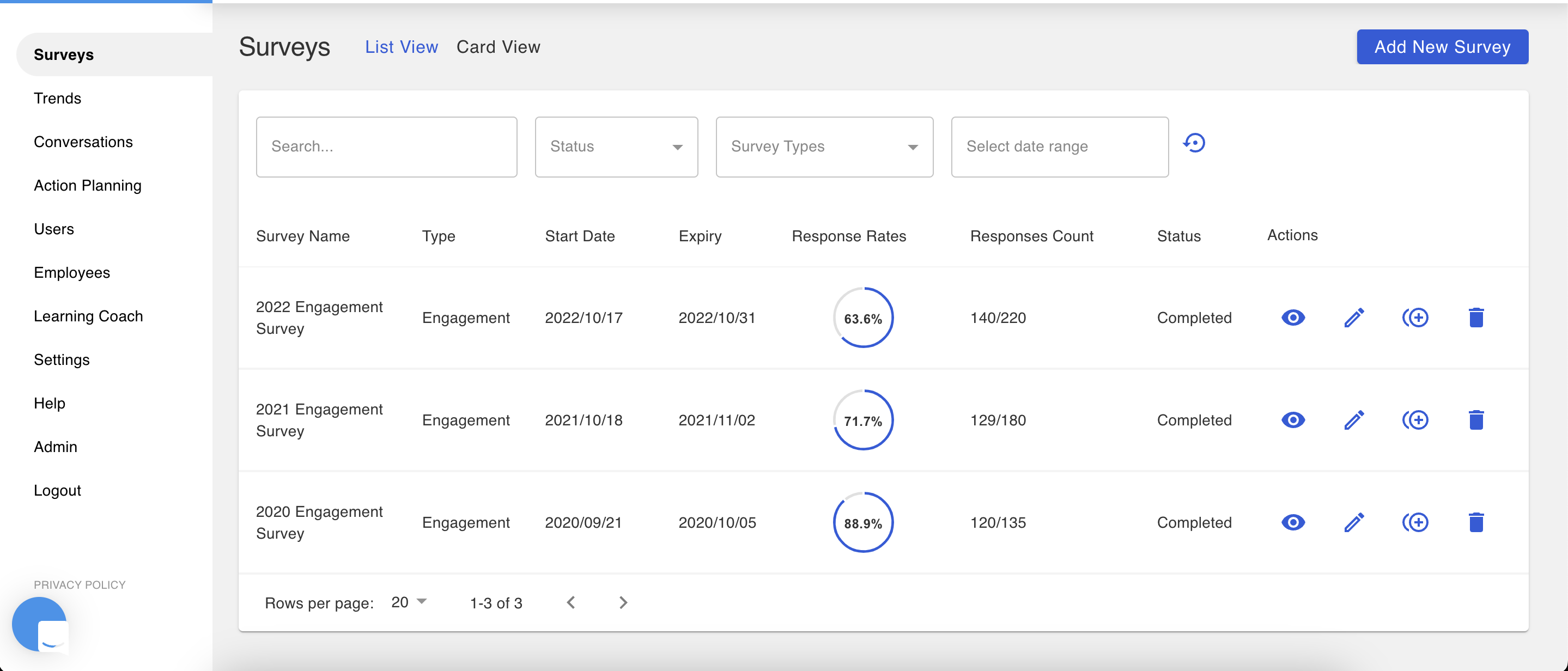Open Conversations in the sidebar
1568x671 pixels.
(83, 142)
